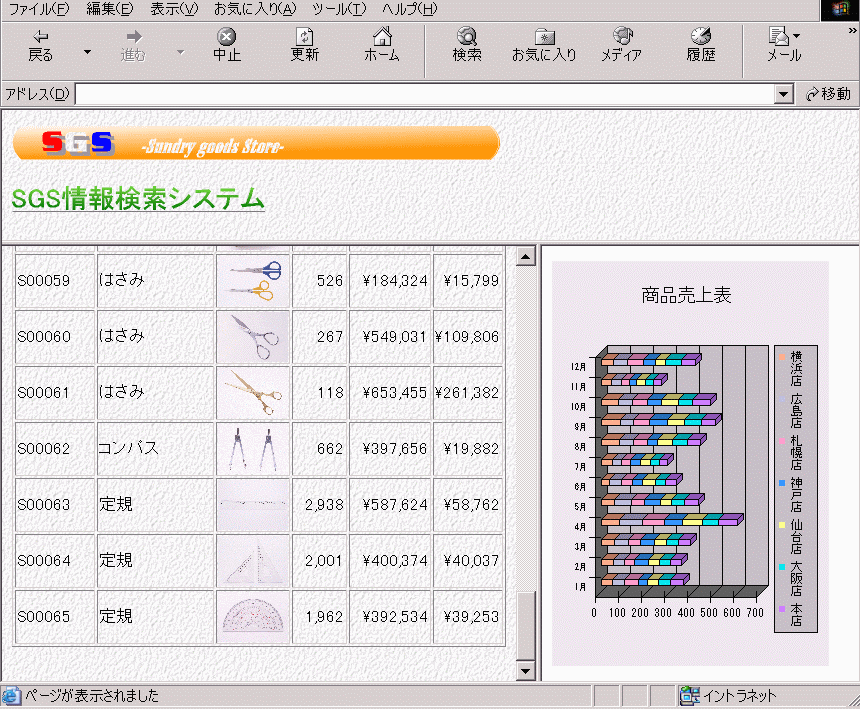Viewport: 860px width, 709px height.
Task: Go to Home (ホーム) icon
Action: pyautogui.click(x=381, y=45)
